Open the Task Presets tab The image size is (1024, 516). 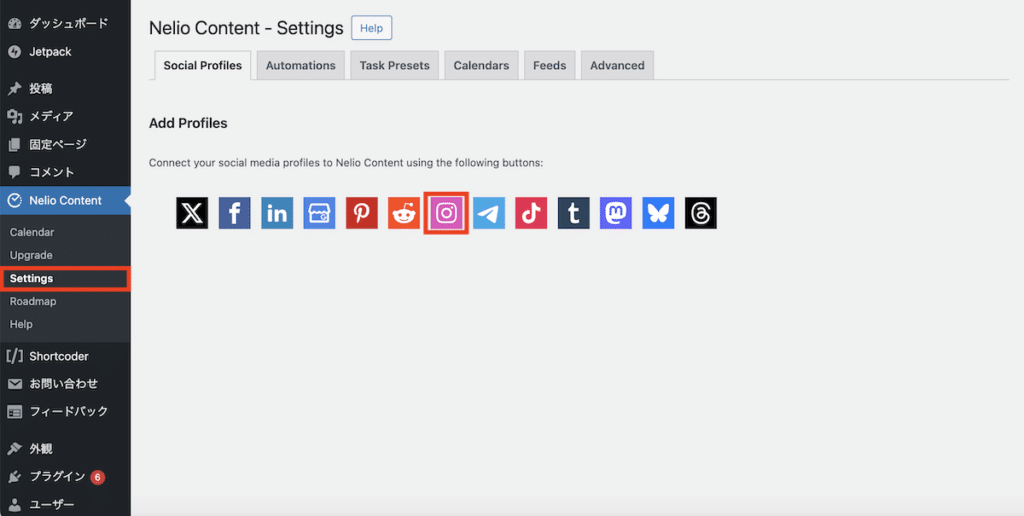pos(394,65)
